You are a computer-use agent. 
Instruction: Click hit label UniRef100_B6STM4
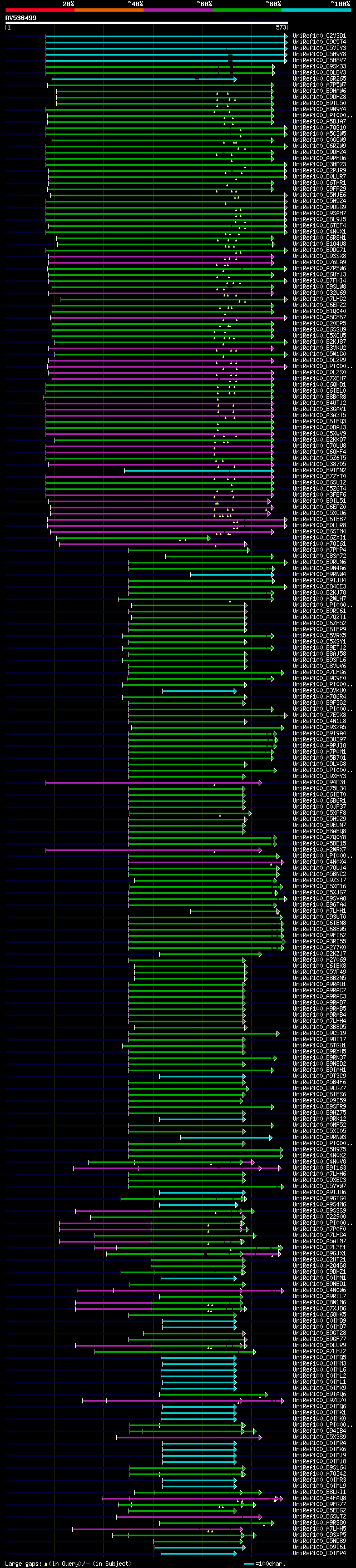pos(319,531)
